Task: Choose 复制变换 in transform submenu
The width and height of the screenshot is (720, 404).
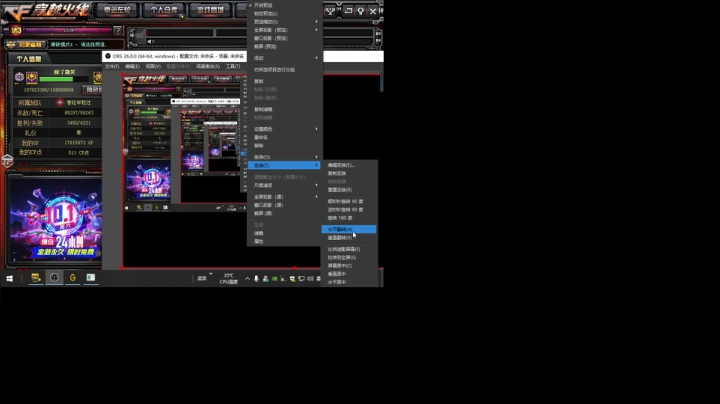Action: [x=349, y=174]
